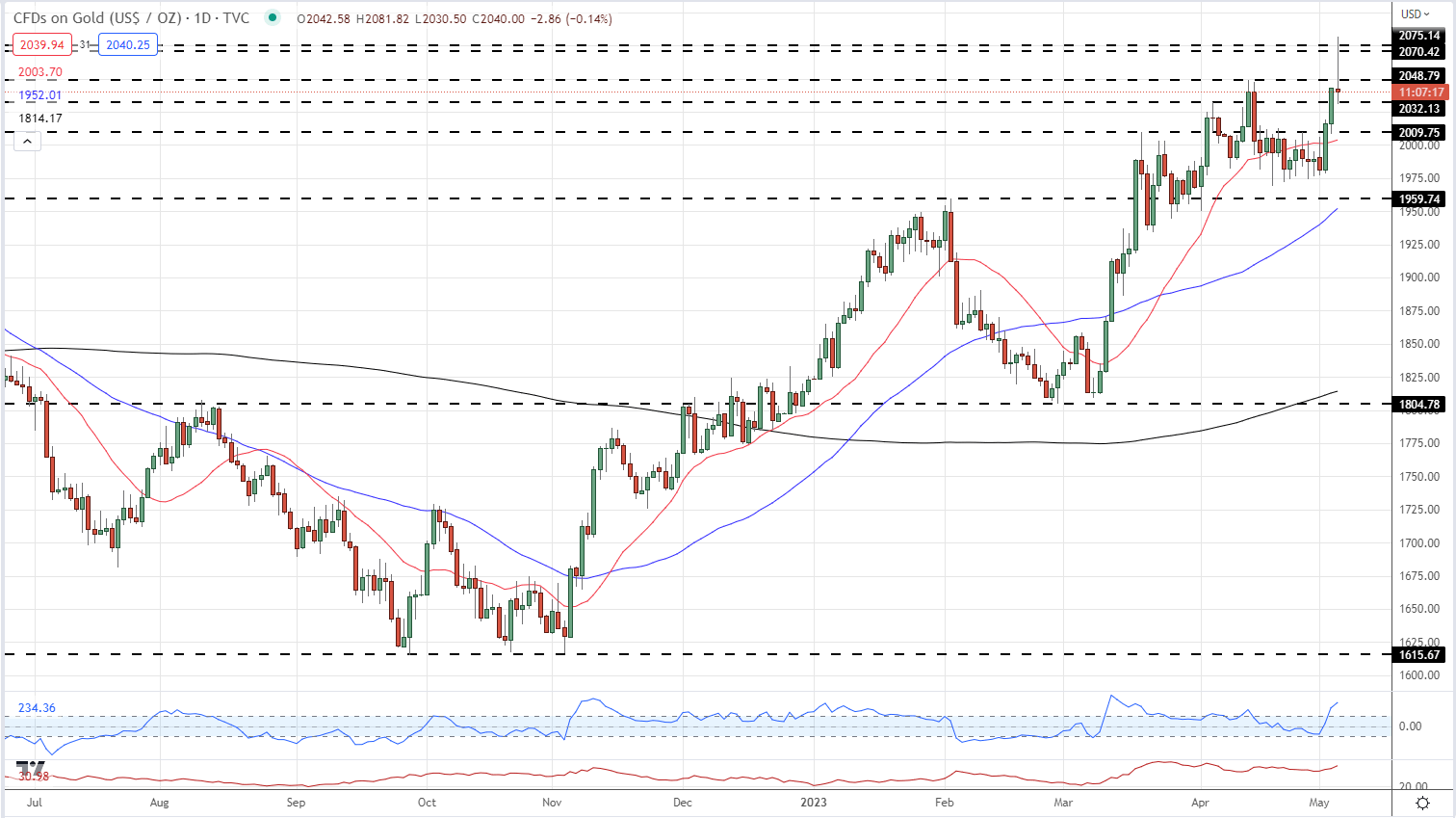
Task: Click the red sell price 2039.94
Action: (41, 45)
